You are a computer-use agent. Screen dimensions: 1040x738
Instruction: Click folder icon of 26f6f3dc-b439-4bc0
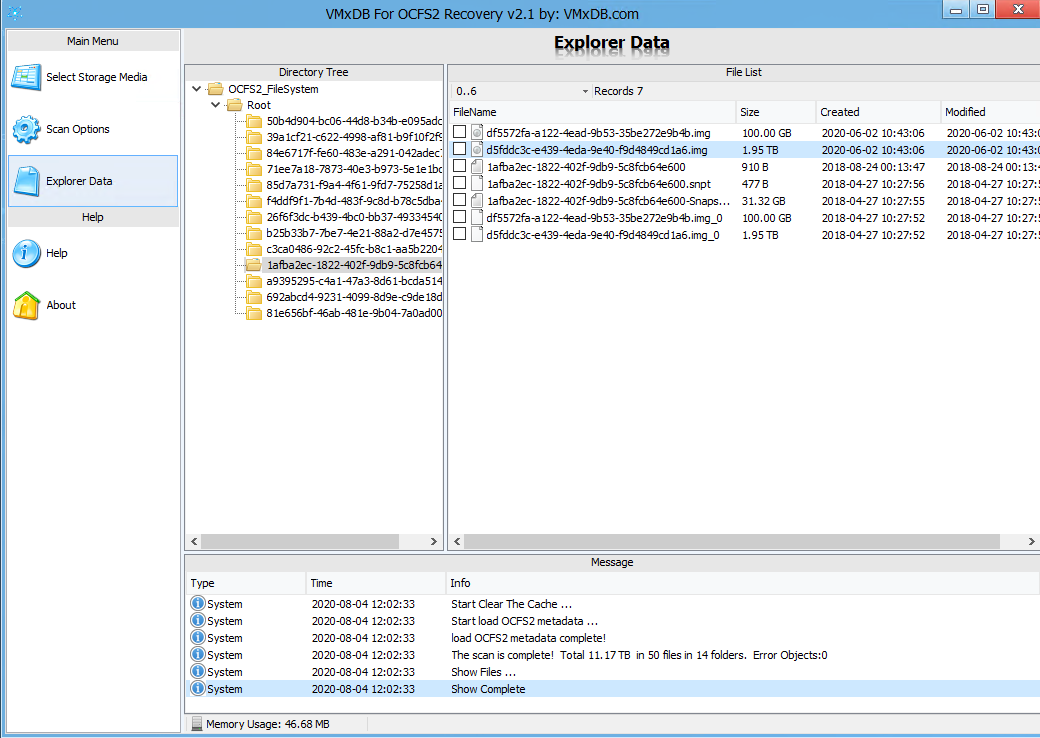[x=254, y=217]
